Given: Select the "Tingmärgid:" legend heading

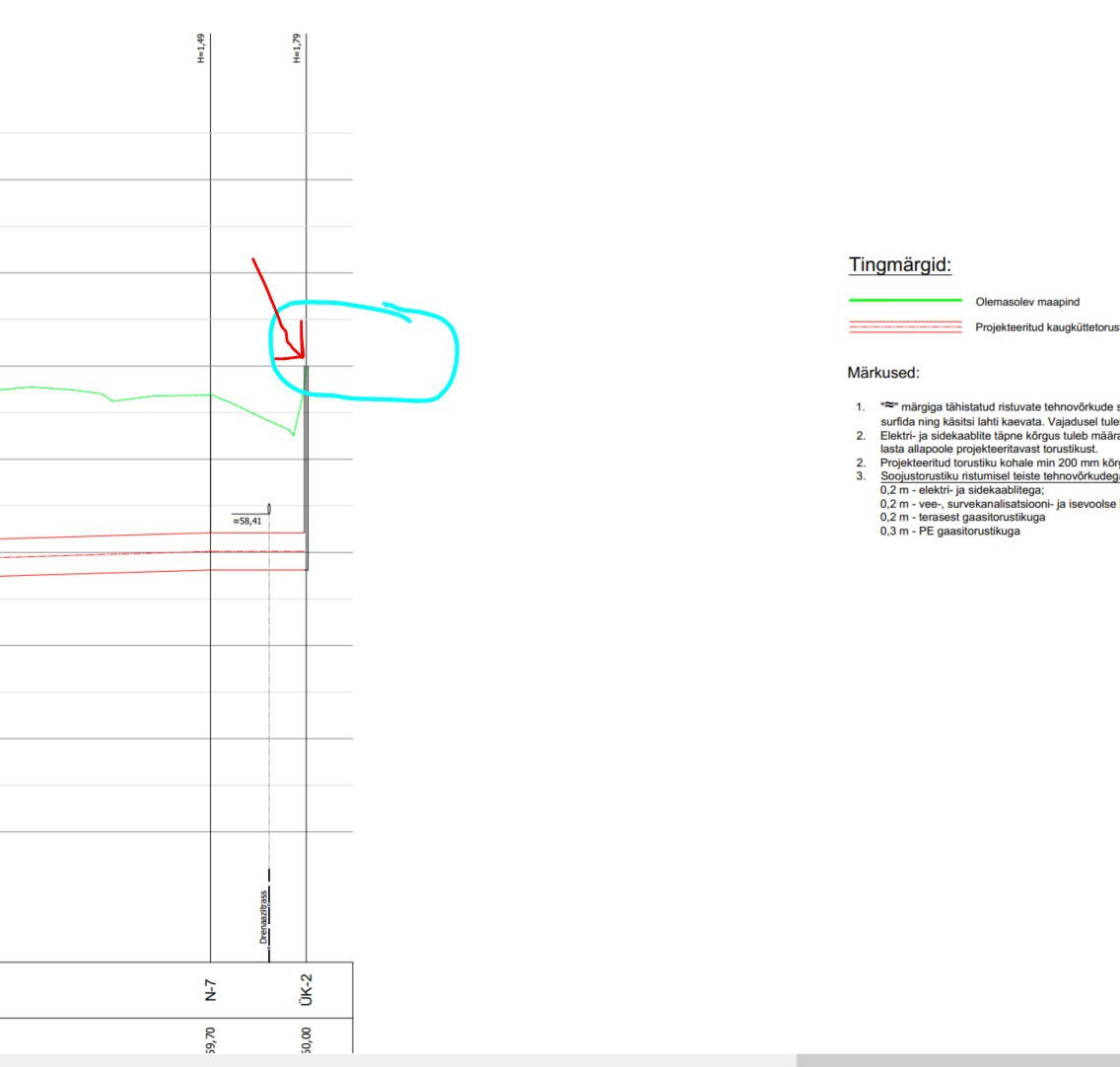Looking at the screenshot, I should pyautogui.click(x=900, y=265).
